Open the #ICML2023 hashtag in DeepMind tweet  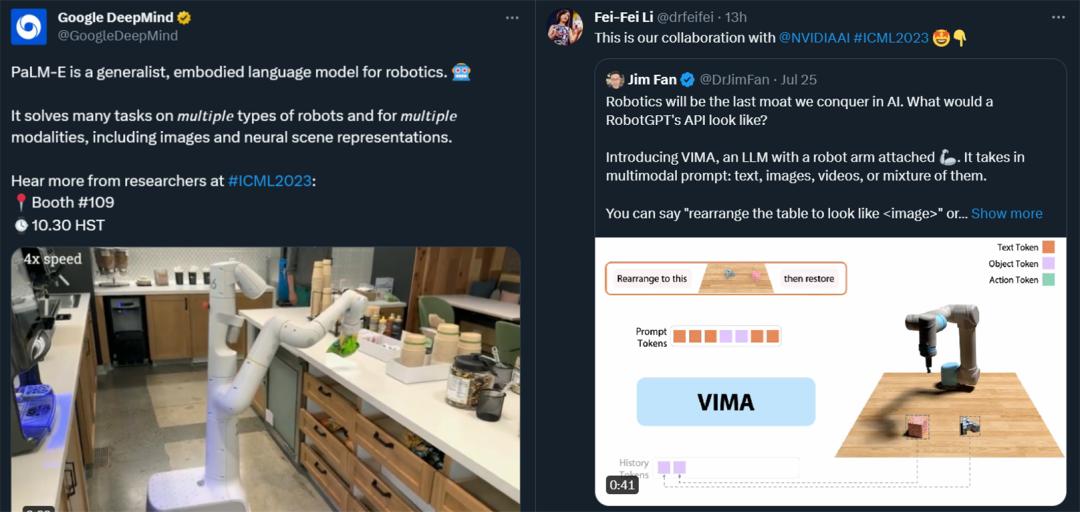coord(270,180)
